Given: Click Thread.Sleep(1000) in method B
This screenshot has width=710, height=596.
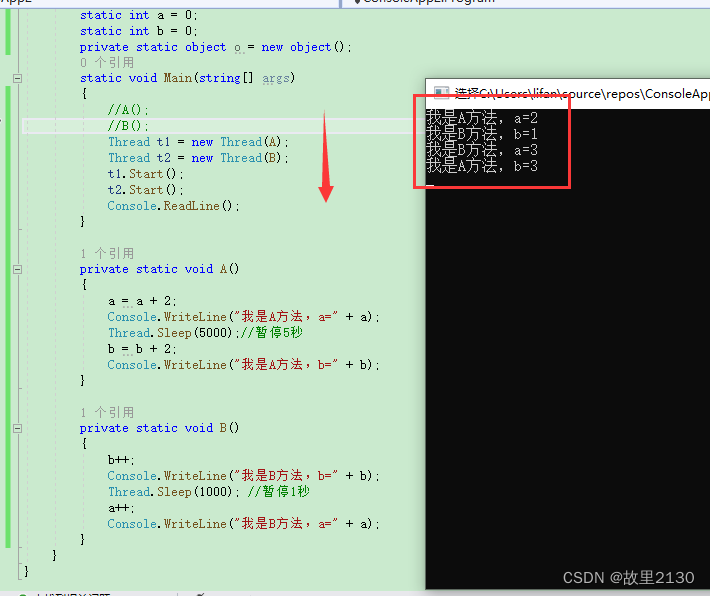Looking at the screenshot, I should [x=168, y=492].
